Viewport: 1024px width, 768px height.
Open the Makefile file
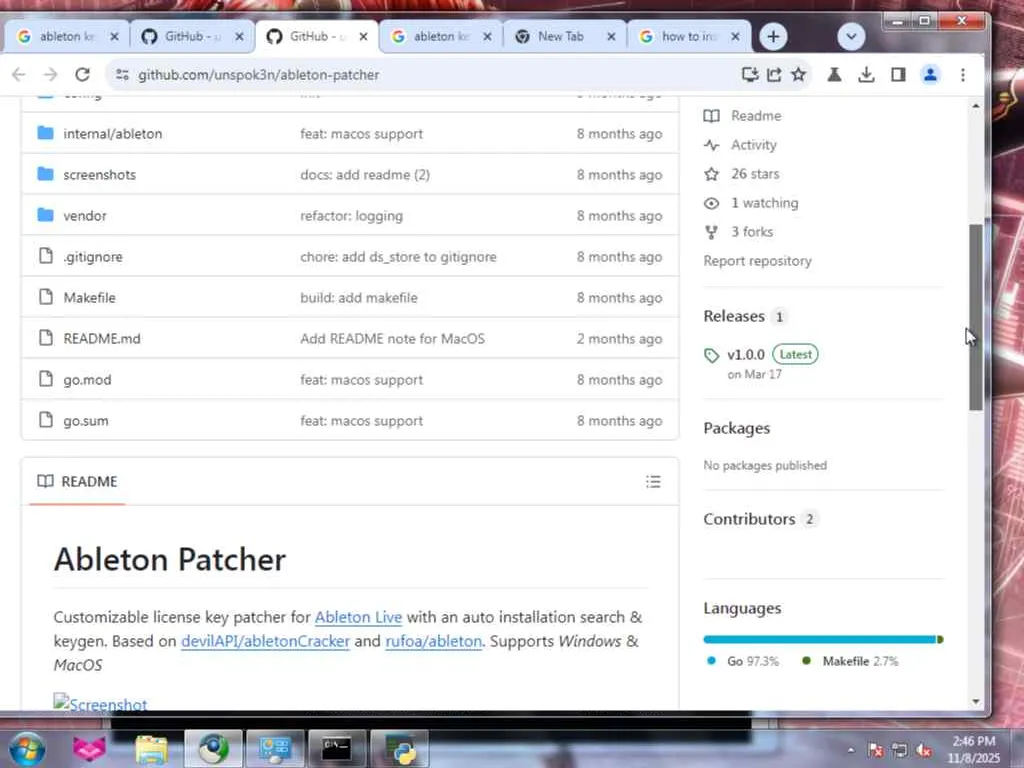point(89,298)
